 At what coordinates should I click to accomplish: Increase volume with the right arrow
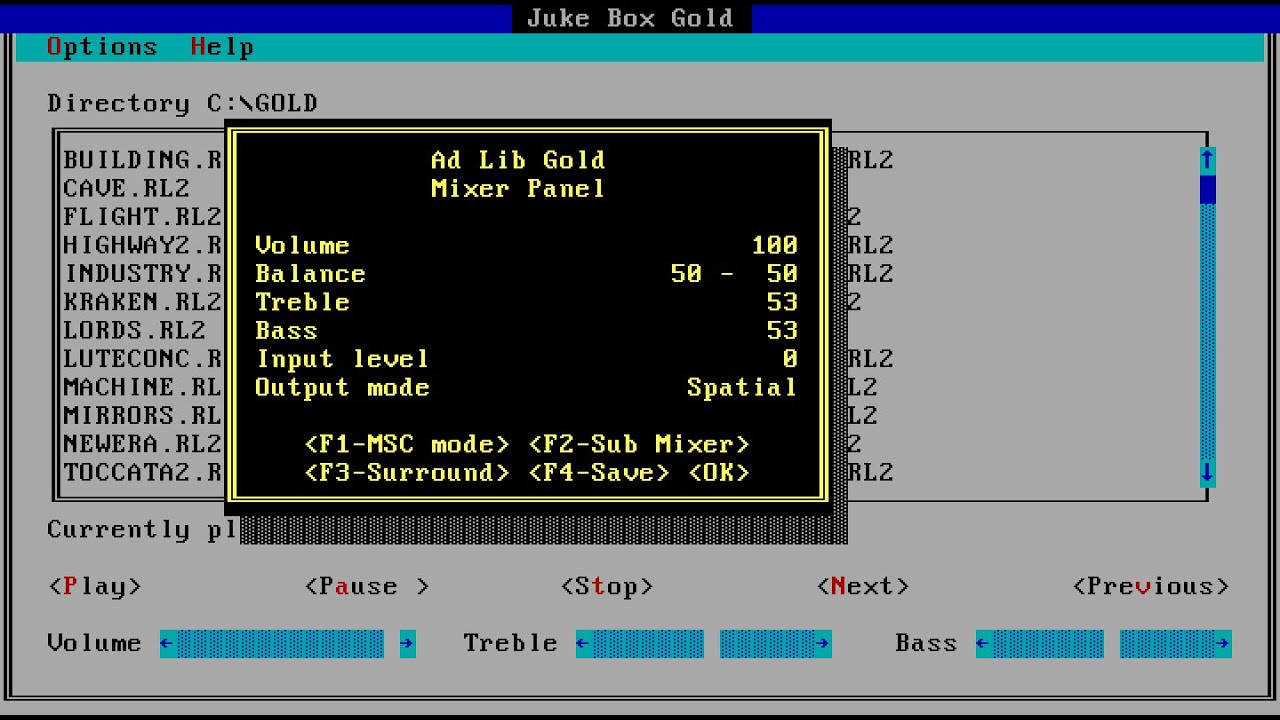(407, 644)
